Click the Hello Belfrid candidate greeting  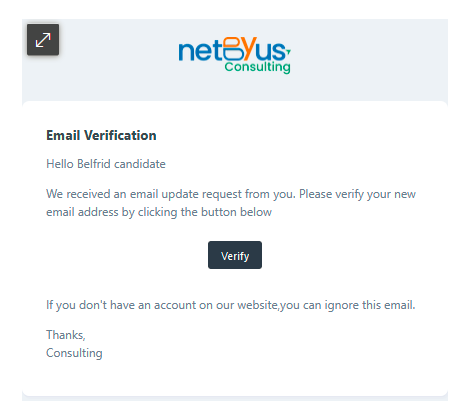[x=106, y=164]
